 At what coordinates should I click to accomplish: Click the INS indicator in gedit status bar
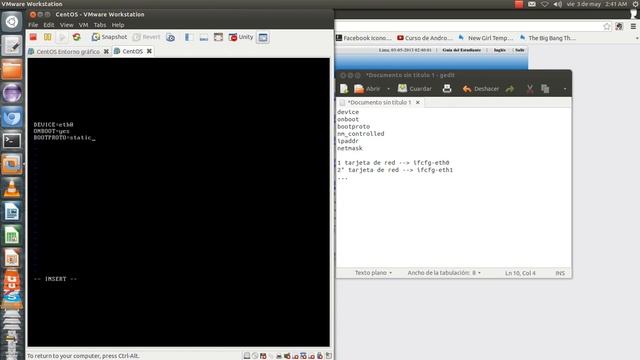click(x=560, y=273)
